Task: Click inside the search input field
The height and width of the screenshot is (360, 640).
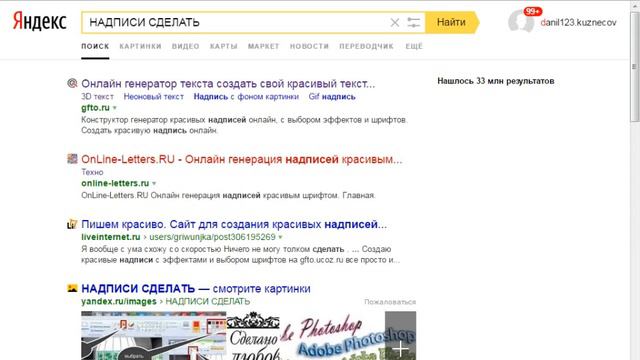Action: [x=235, y=22]
